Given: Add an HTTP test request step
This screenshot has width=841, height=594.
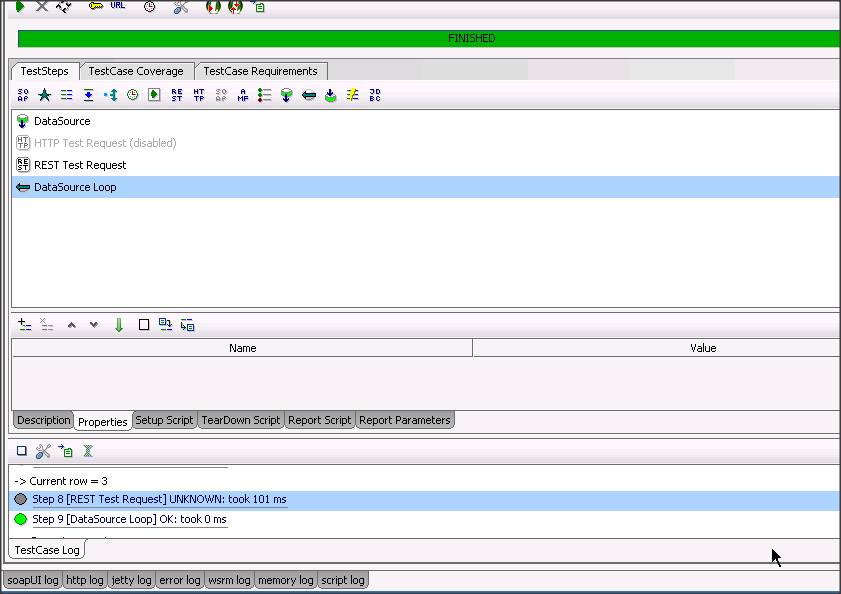Looking at the screenshot, I should (x=199, y=95).
